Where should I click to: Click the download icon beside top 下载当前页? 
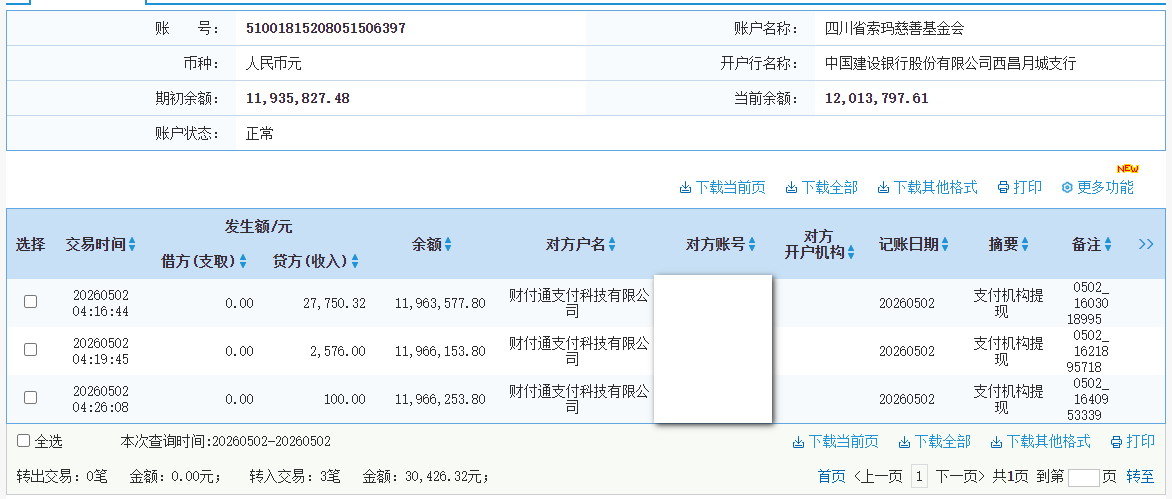coord(685,187)
